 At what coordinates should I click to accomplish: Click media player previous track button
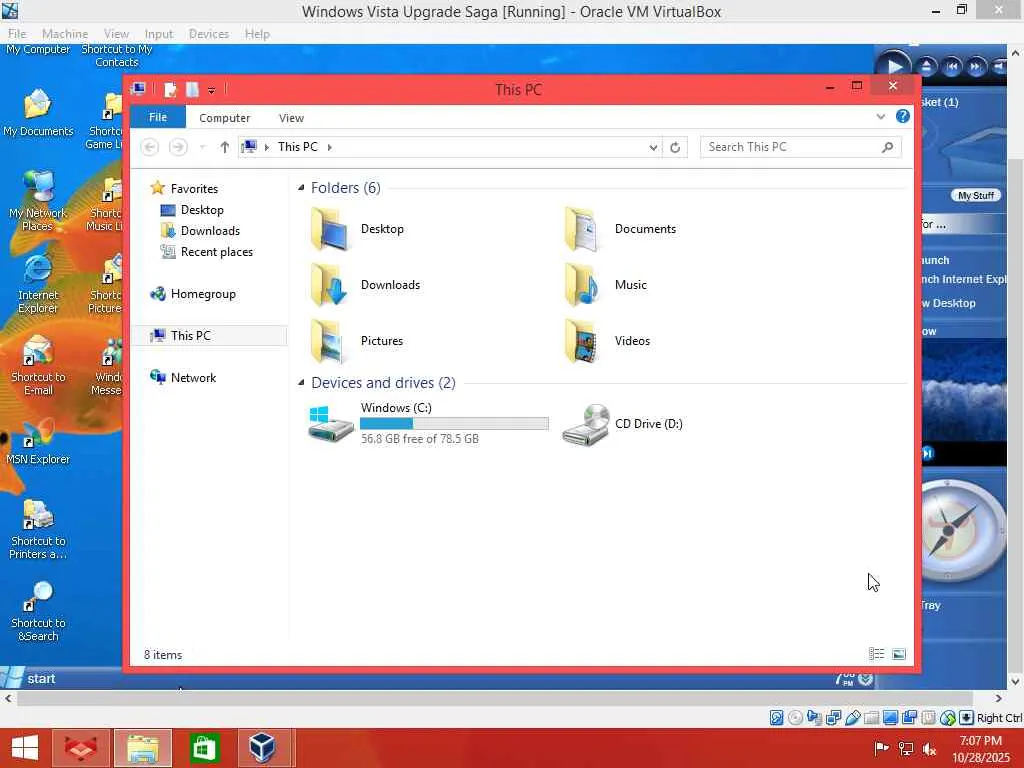[952, 66]
